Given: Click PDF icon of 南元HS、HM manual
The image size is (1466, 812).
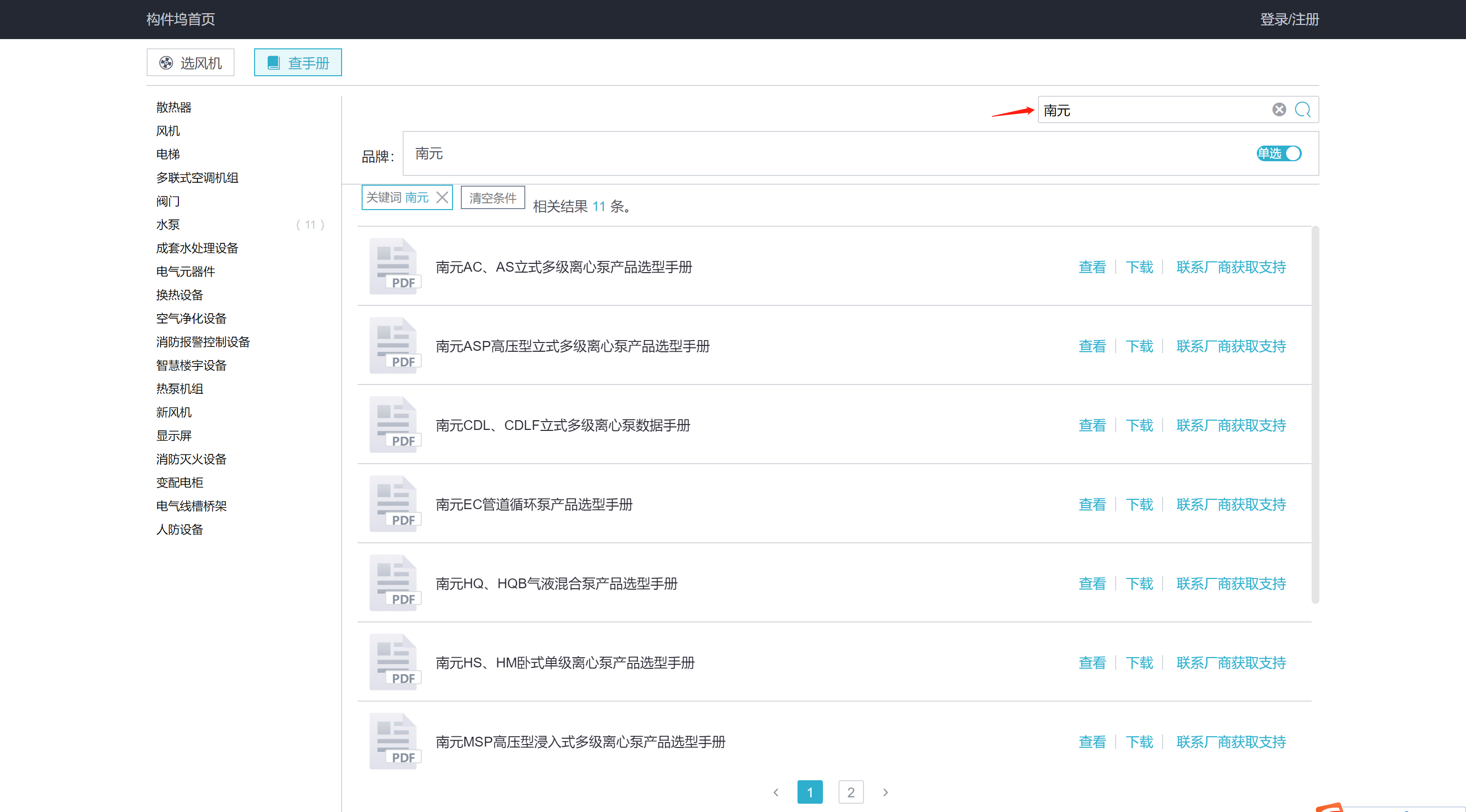Looking at the screenshot, I should (x=395, y=661).
